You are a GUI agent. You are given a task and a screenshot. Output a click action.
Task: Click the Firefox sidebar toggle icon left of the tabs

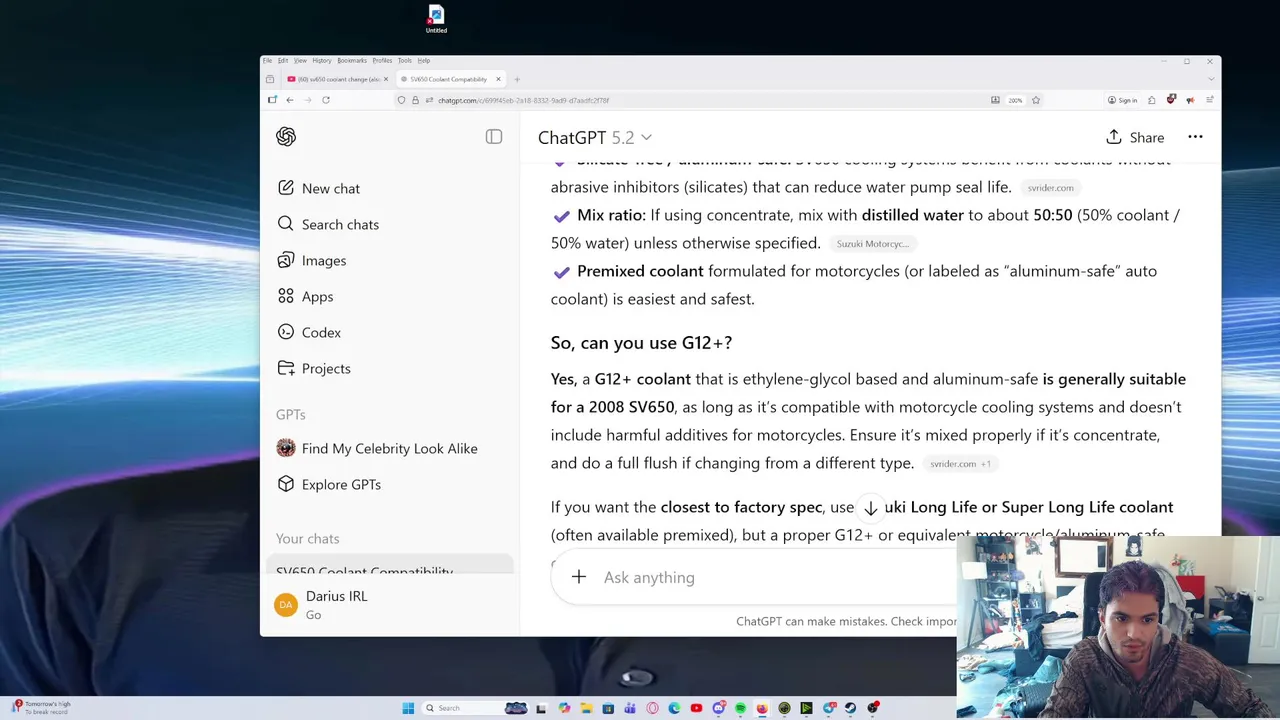[x=270, y=79]
